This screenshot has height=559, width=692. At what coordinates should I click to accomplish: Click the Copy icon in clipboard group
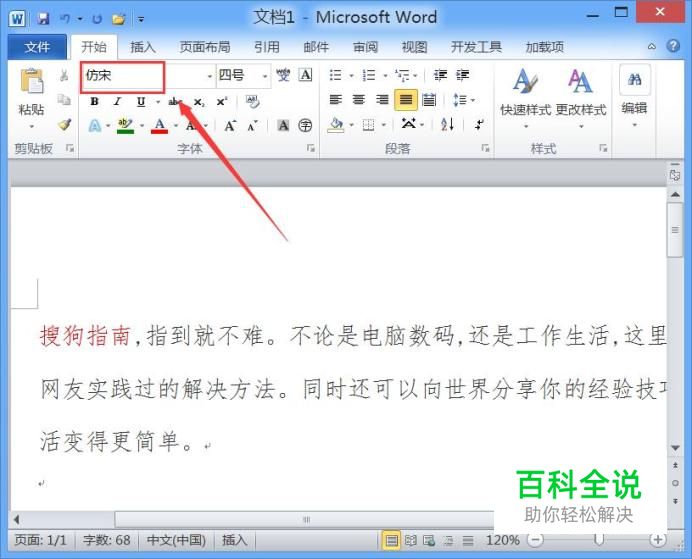click(x=64, y=100)
